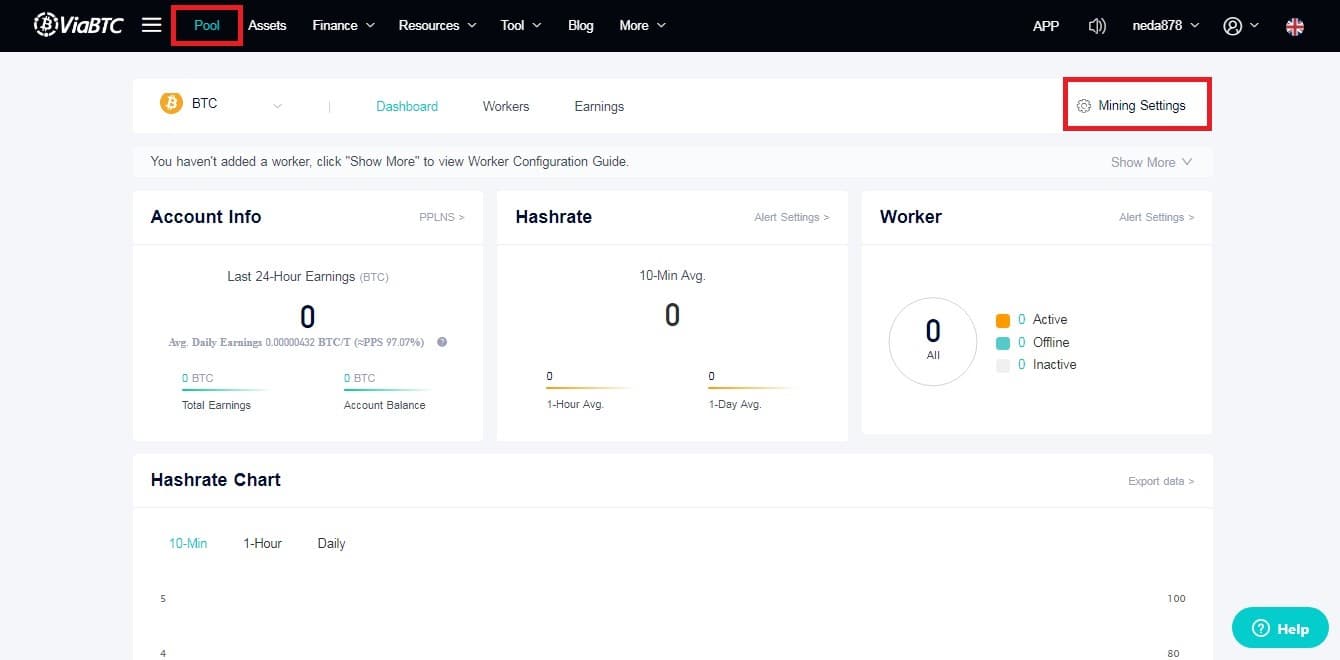
Task: Expand the BTC coin selector chevron
Action: point(278,106)
